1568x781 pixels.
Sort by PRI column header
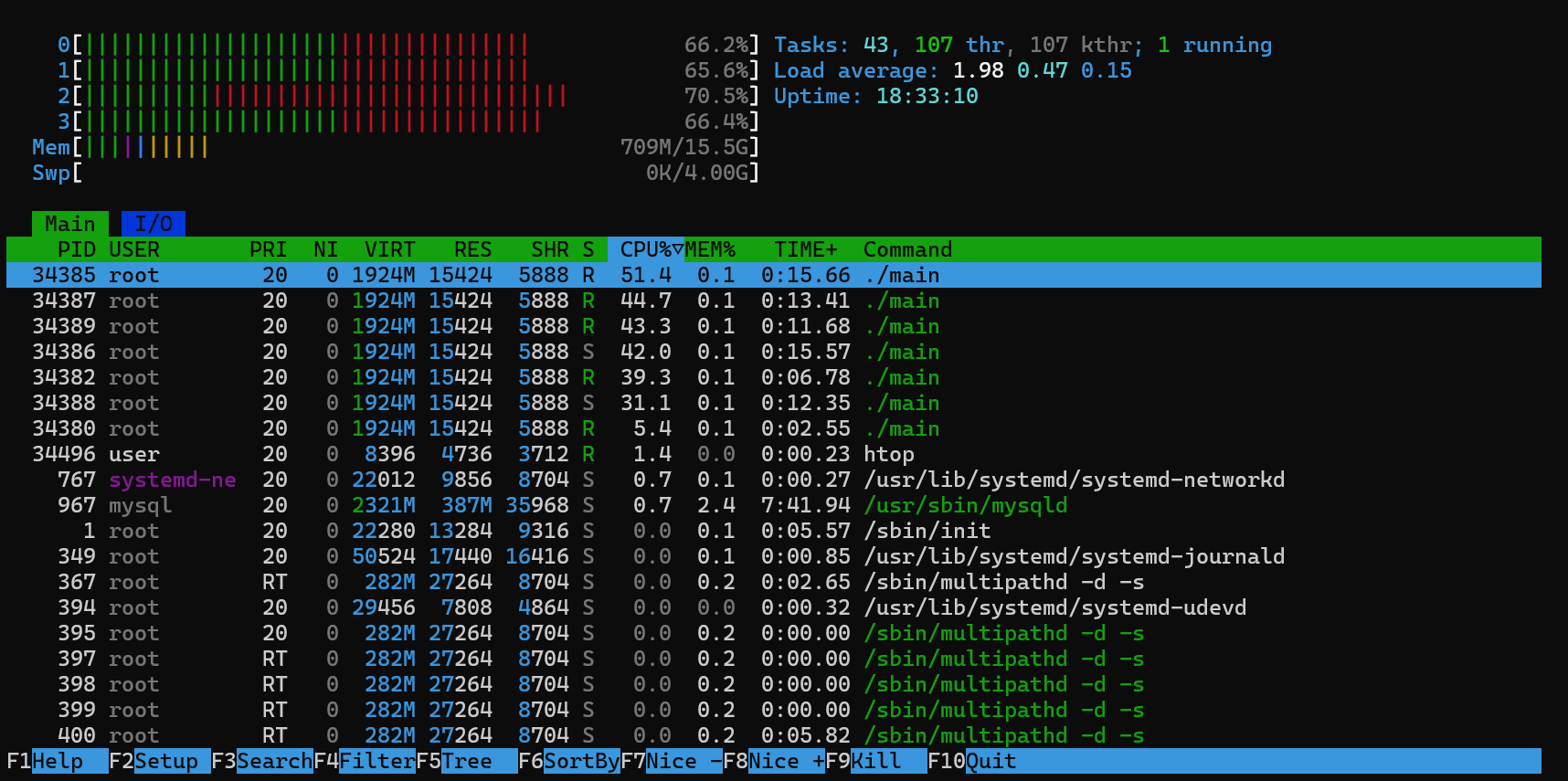[269, 249]
